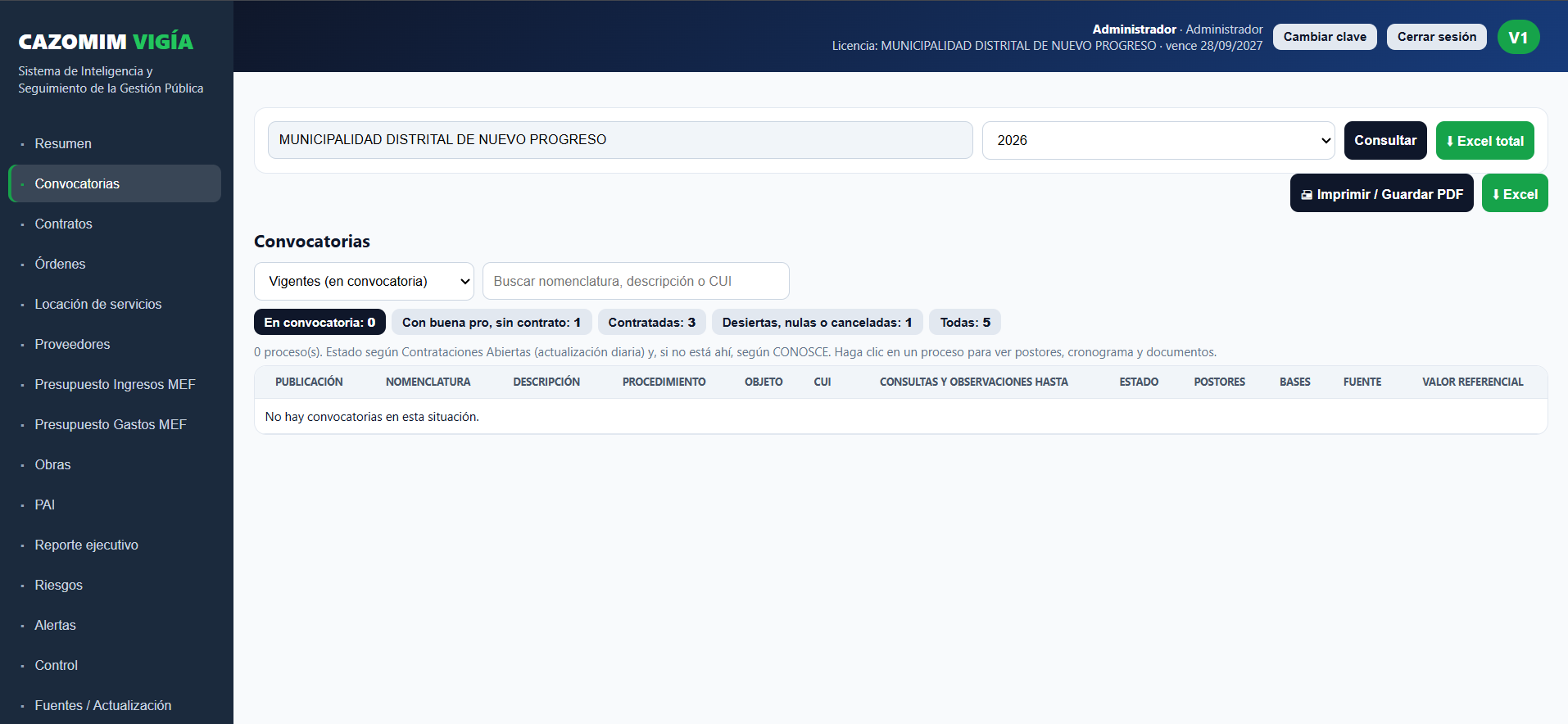
Task: Select the En convocatoria: 0 filter
Action: [319, 322]
